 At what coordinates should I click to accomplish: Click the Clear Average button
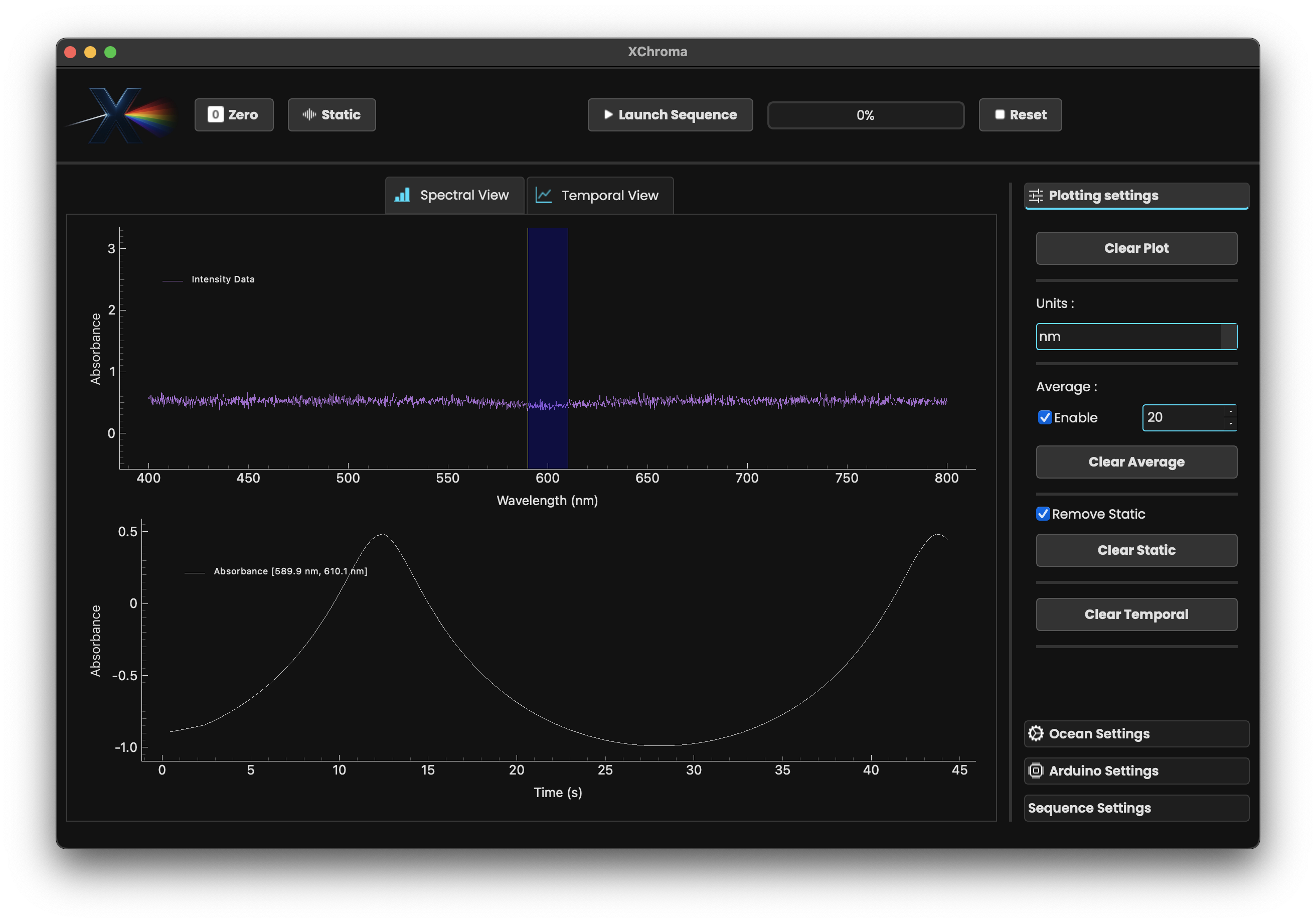click(x=1136, y=462)
